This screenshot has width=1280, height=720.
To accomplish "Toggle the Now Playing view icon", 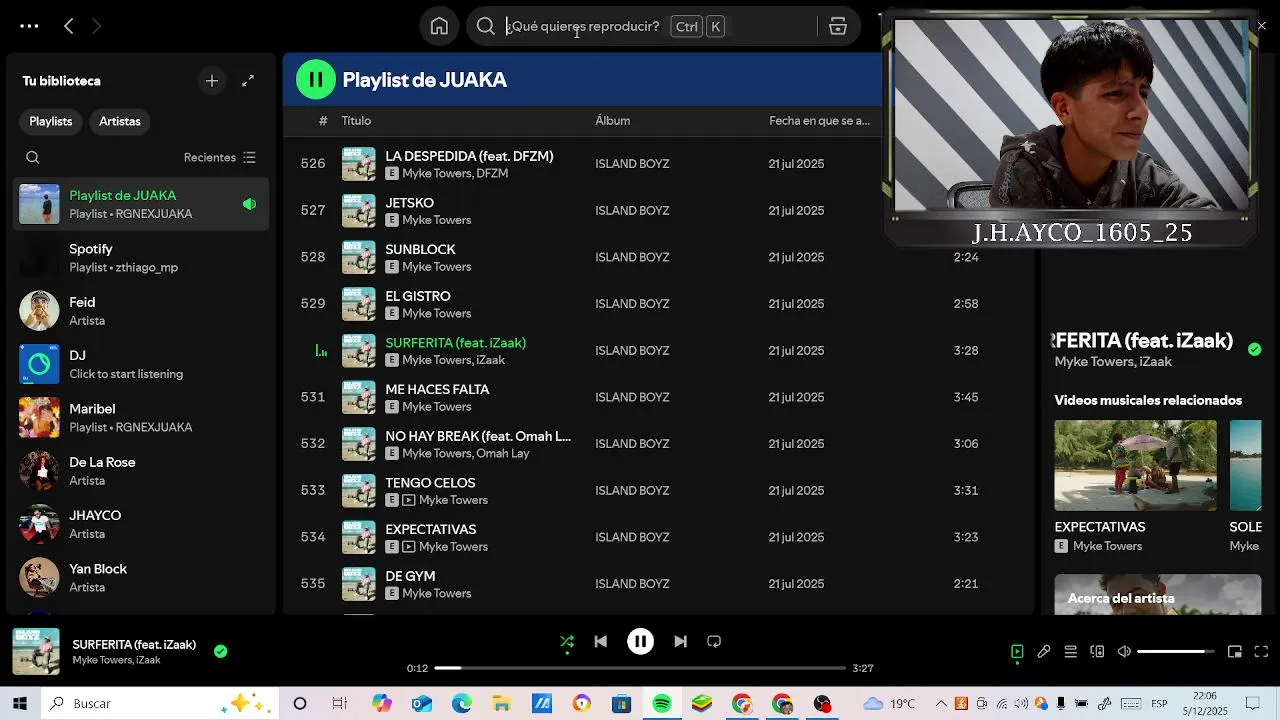I will 1017,652.
